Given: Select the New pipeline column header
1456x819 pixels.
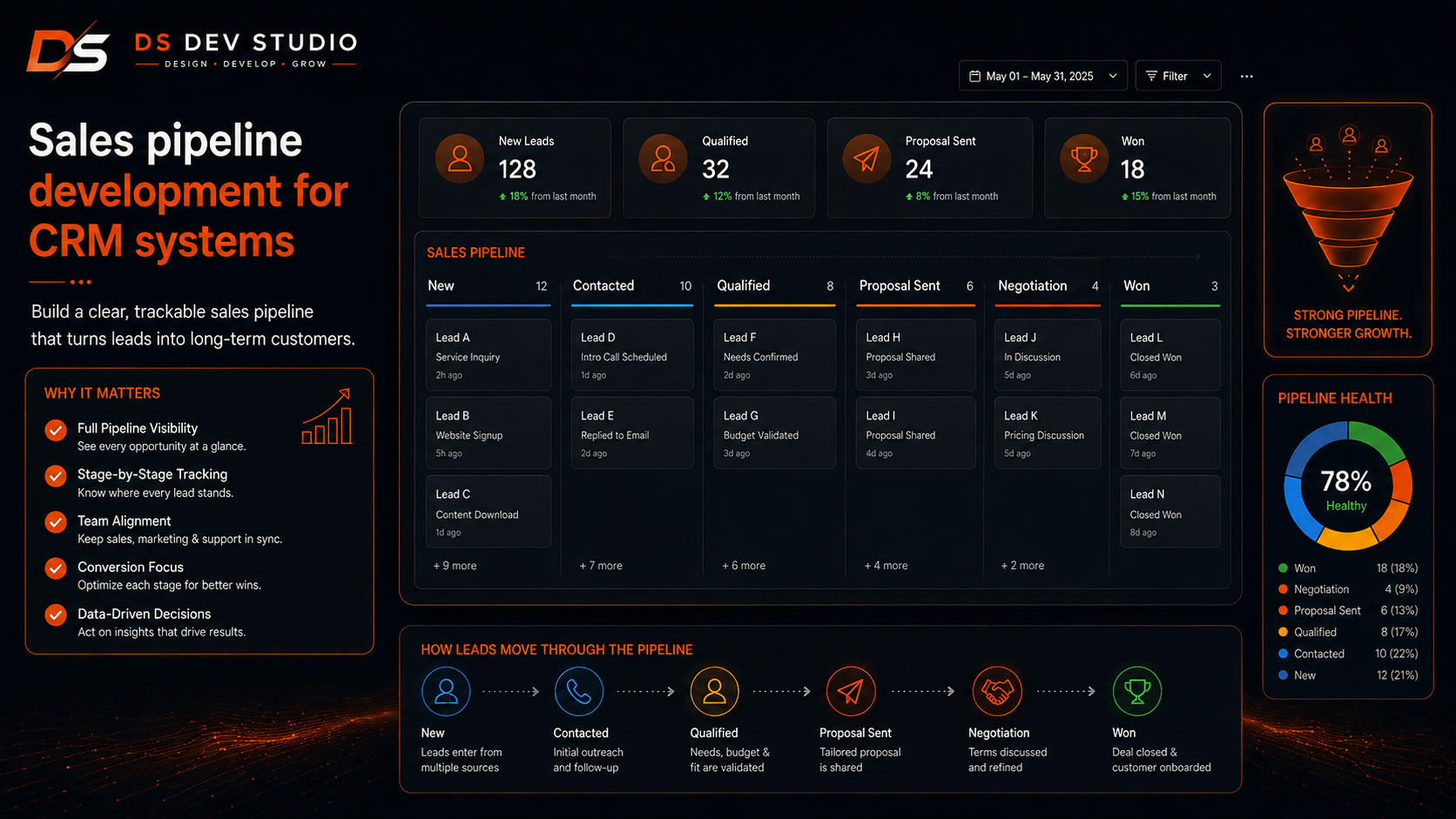Looking at the screenshot, I should point(488,286).
